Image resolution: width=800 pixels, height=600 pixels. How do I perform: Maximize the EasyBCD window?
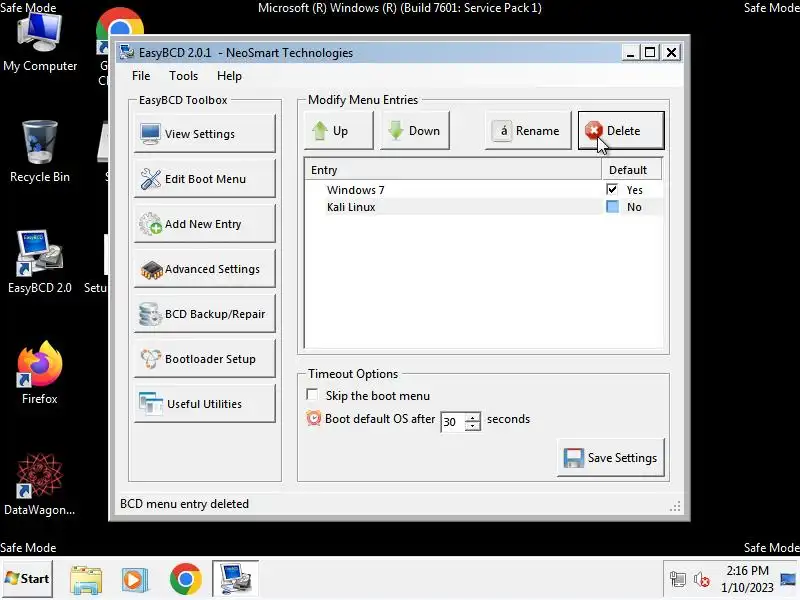650,53
